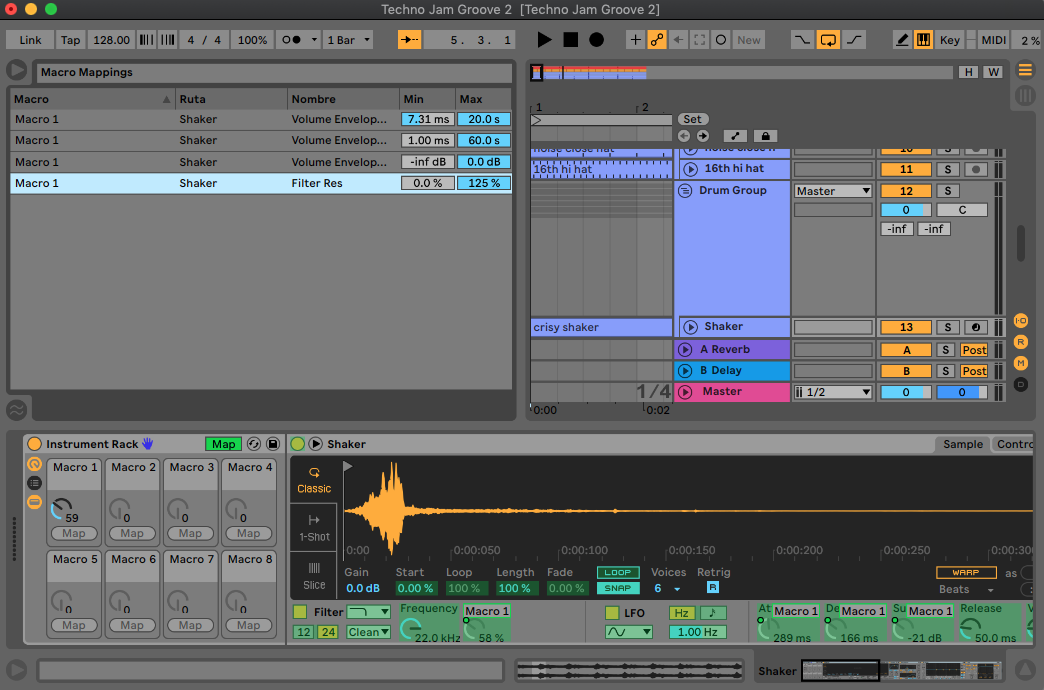Click the Tap tempo button
Image resolution: width=1044 pixels, height=690 pixels.
tap(70, 39)
